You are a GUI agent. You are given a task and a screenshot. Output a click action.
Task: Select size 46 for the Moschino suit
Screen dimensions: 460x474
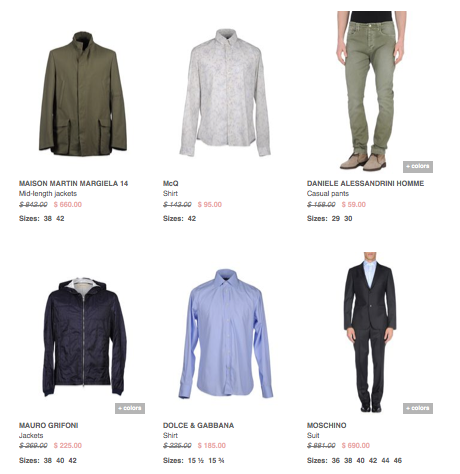(x=398, y=460)
